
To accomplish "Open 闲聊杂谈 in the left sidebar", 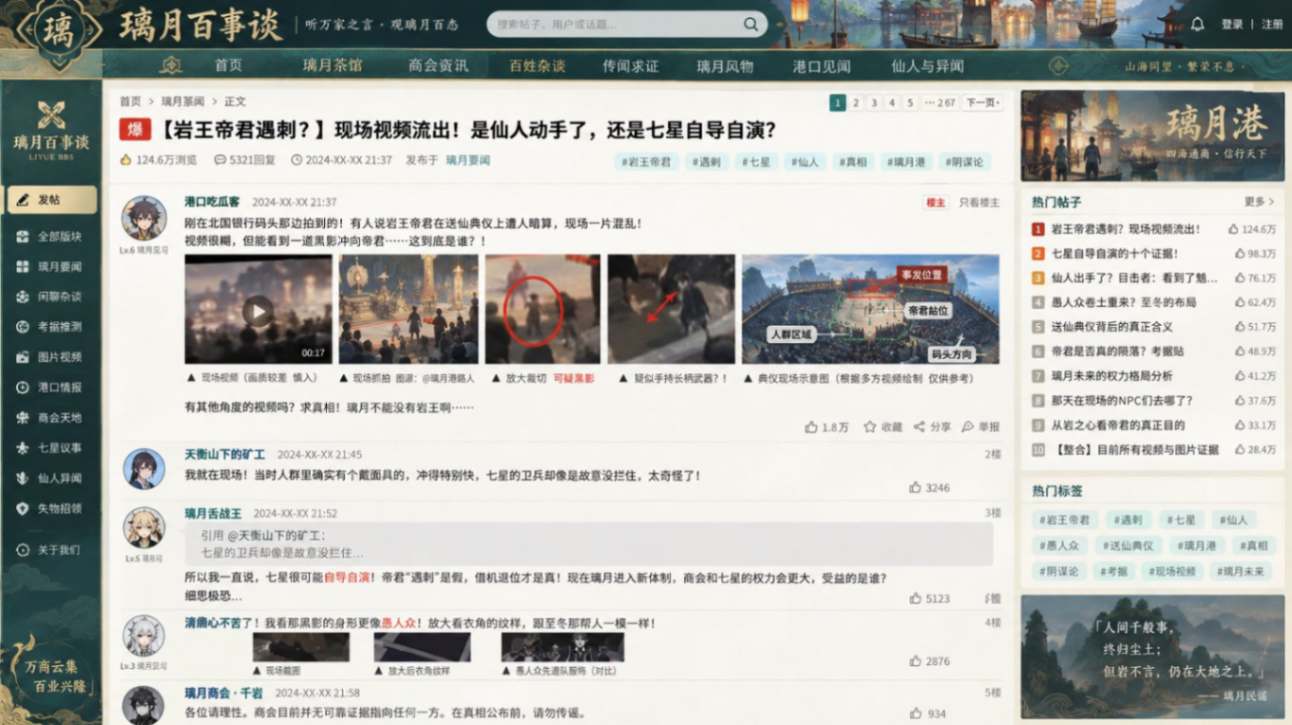I will pyautogui.click(x=51, y=297).
